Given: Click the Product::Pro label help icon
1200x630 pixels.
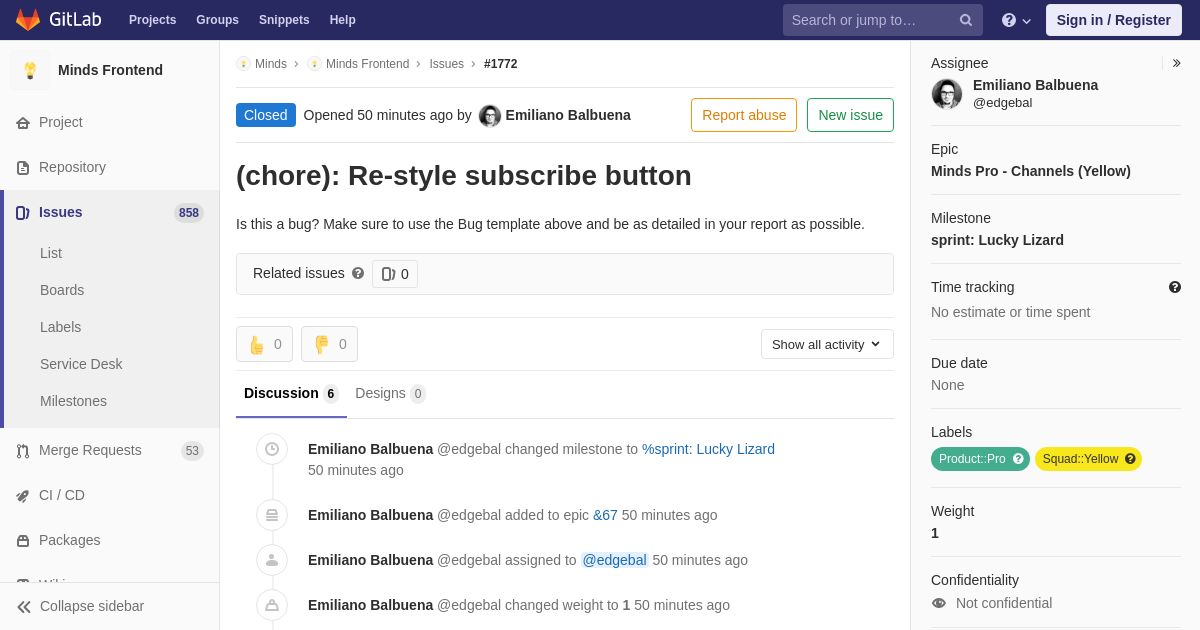Looking at the screenshot, I should tap(1018, 459).
